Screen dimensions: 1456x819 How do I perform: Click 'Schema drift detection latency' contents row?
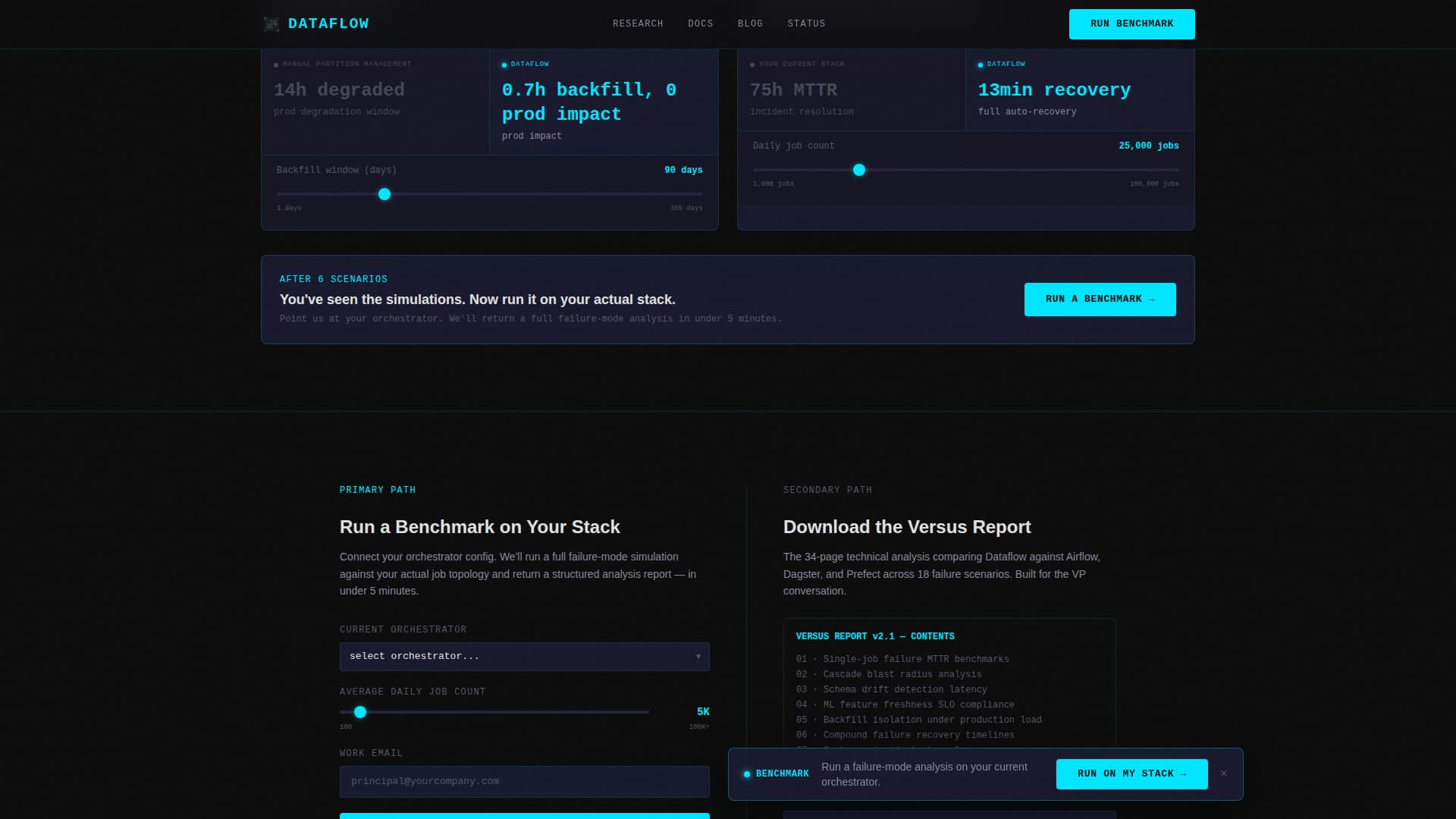892,690
